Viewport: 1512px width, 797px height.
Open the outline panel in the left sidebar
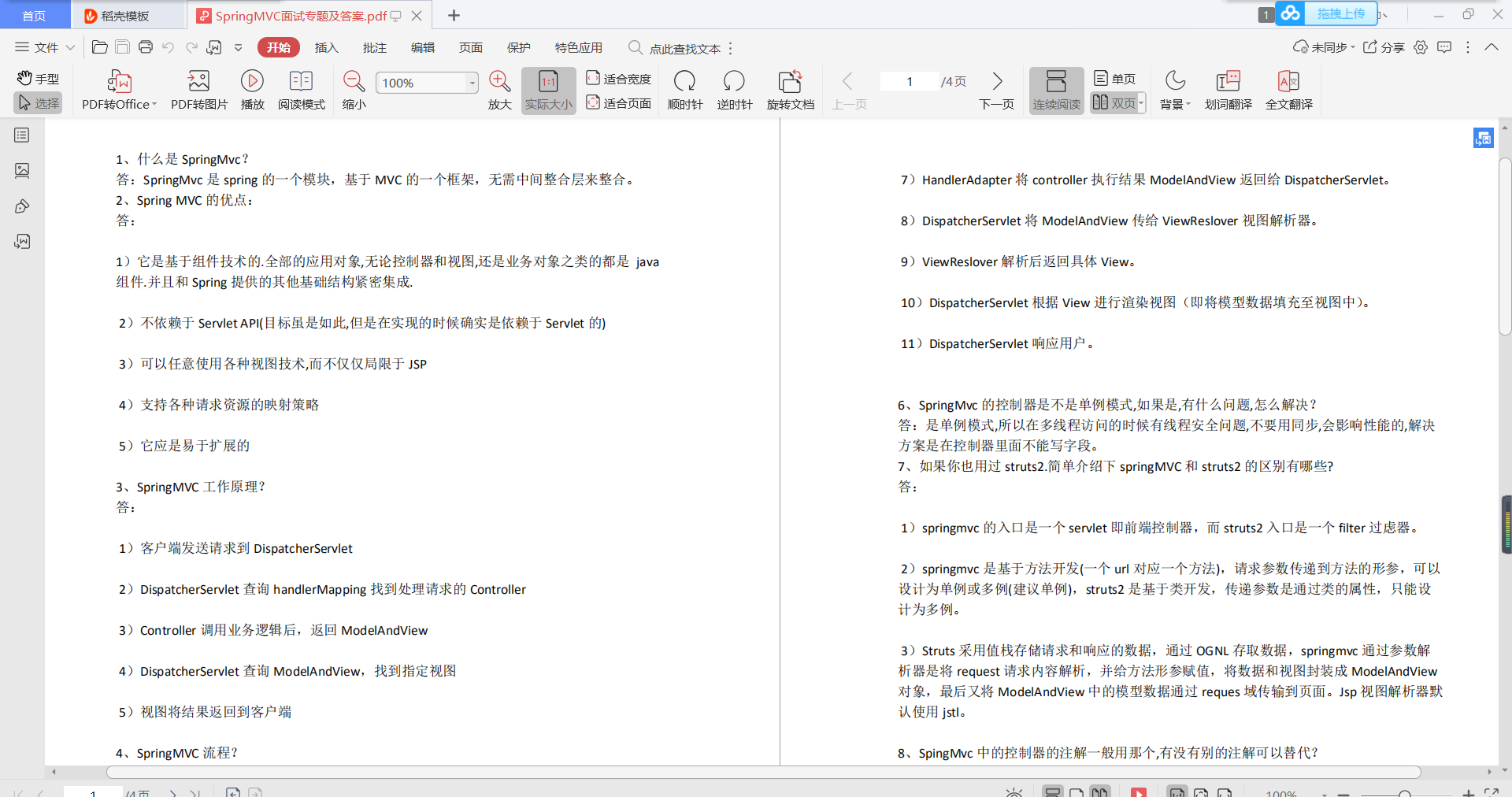tap(22, 135)
